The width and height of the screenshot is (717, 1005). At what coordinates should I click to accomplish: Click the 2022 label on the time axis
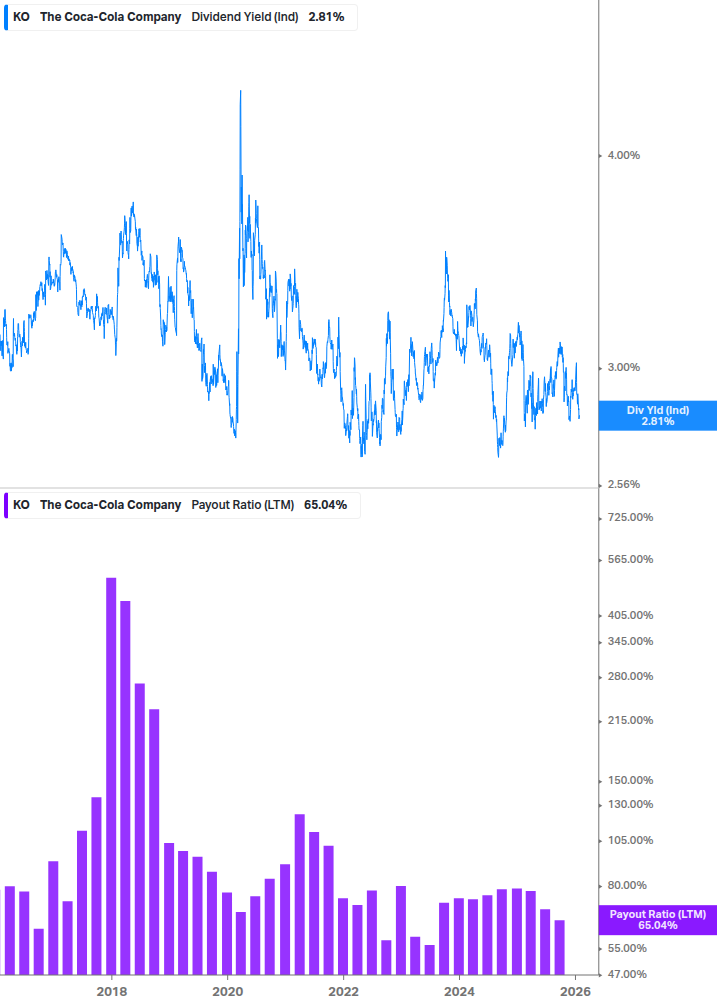coord(343,991)
